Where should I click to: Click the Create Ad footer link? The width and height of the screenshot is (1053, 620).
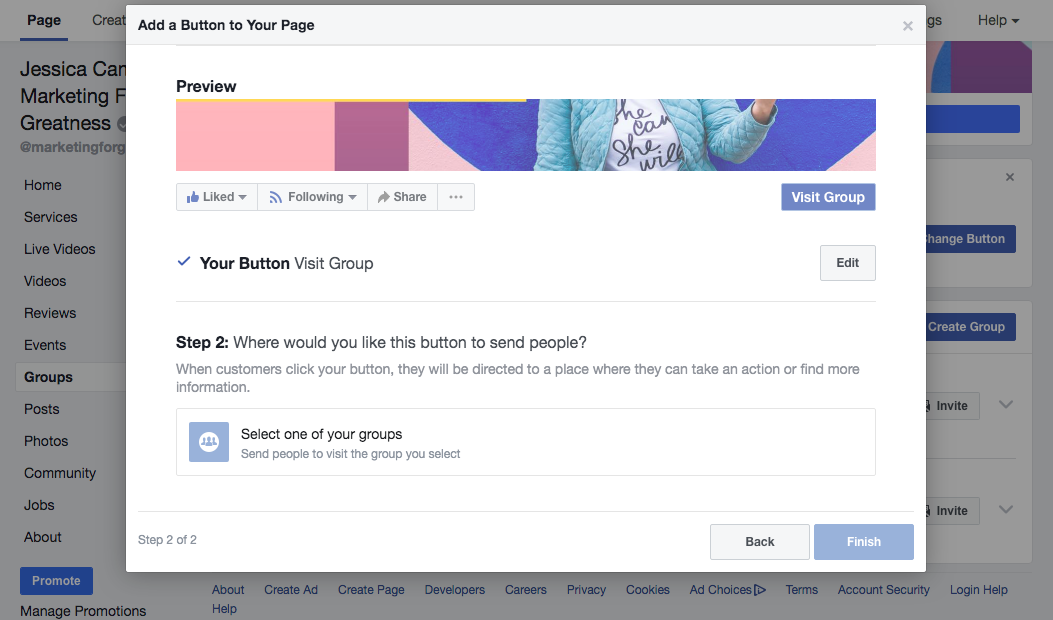[x=291, y=590]
